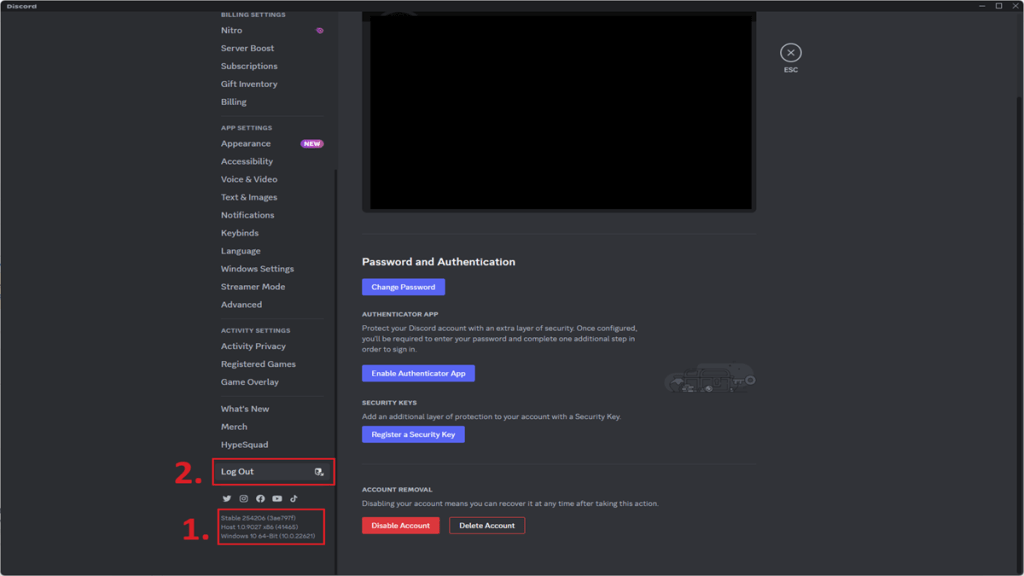1024x576 pixels.
Task: Click the TikTok icon in the social row
Action: click(x=293, y=498)
